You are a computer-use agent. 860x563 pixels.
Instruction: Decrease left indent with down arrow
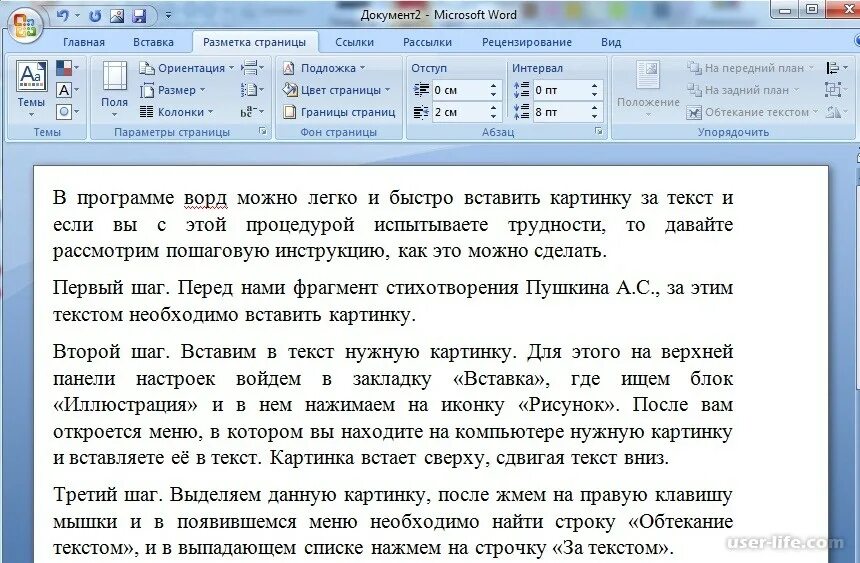[x=494, y=94]
